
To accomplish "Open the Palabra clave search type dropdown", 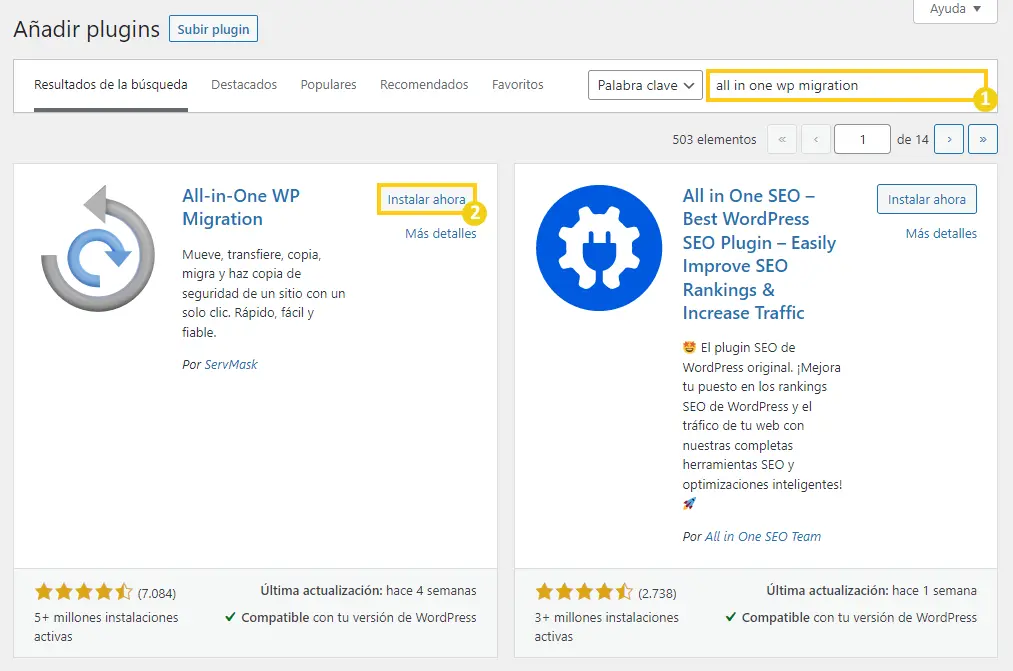I will pyautogui.click(x=645, y=85).
